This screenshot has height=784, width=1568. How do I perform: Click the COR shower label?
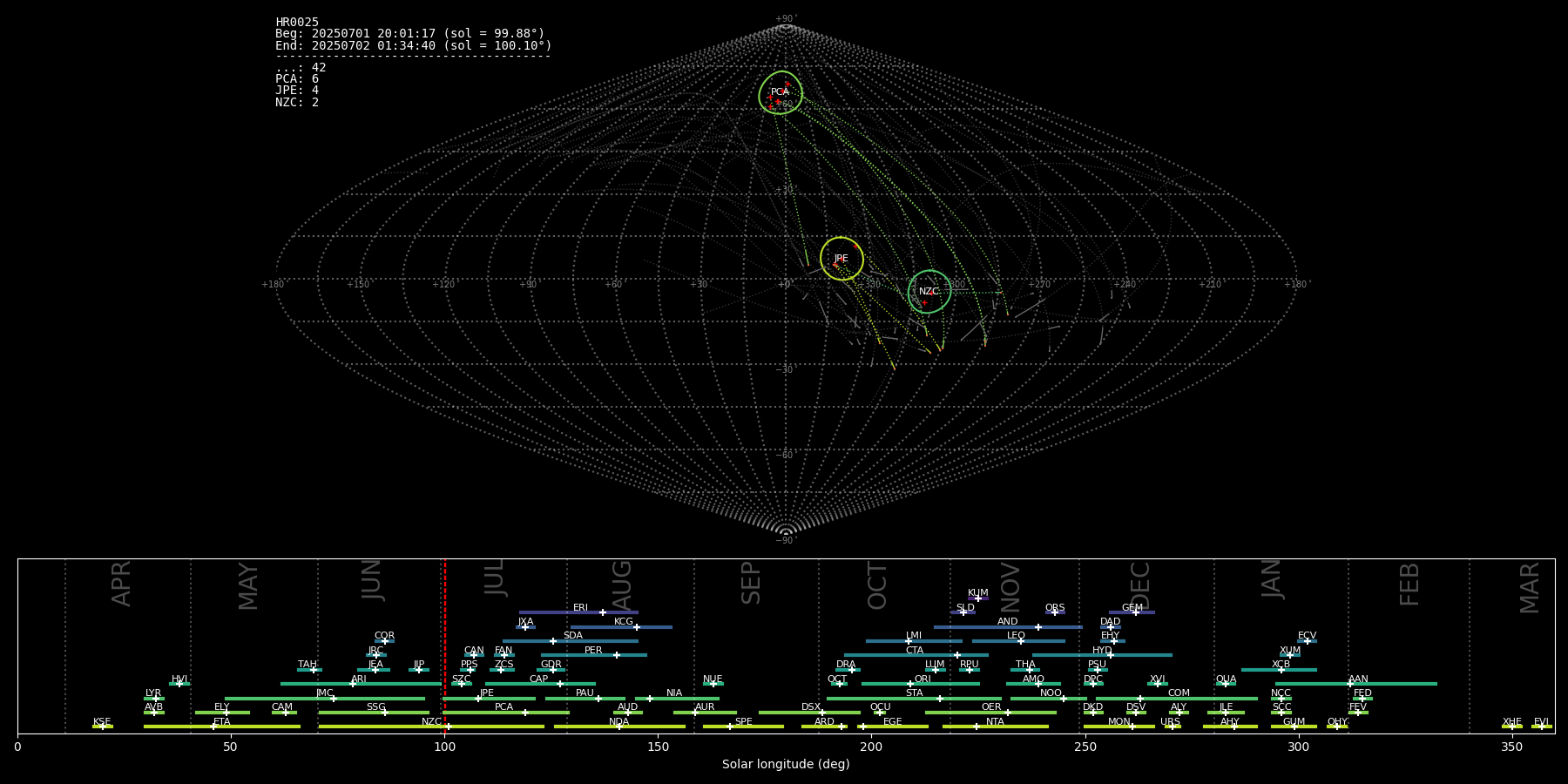tap(384, 636)
